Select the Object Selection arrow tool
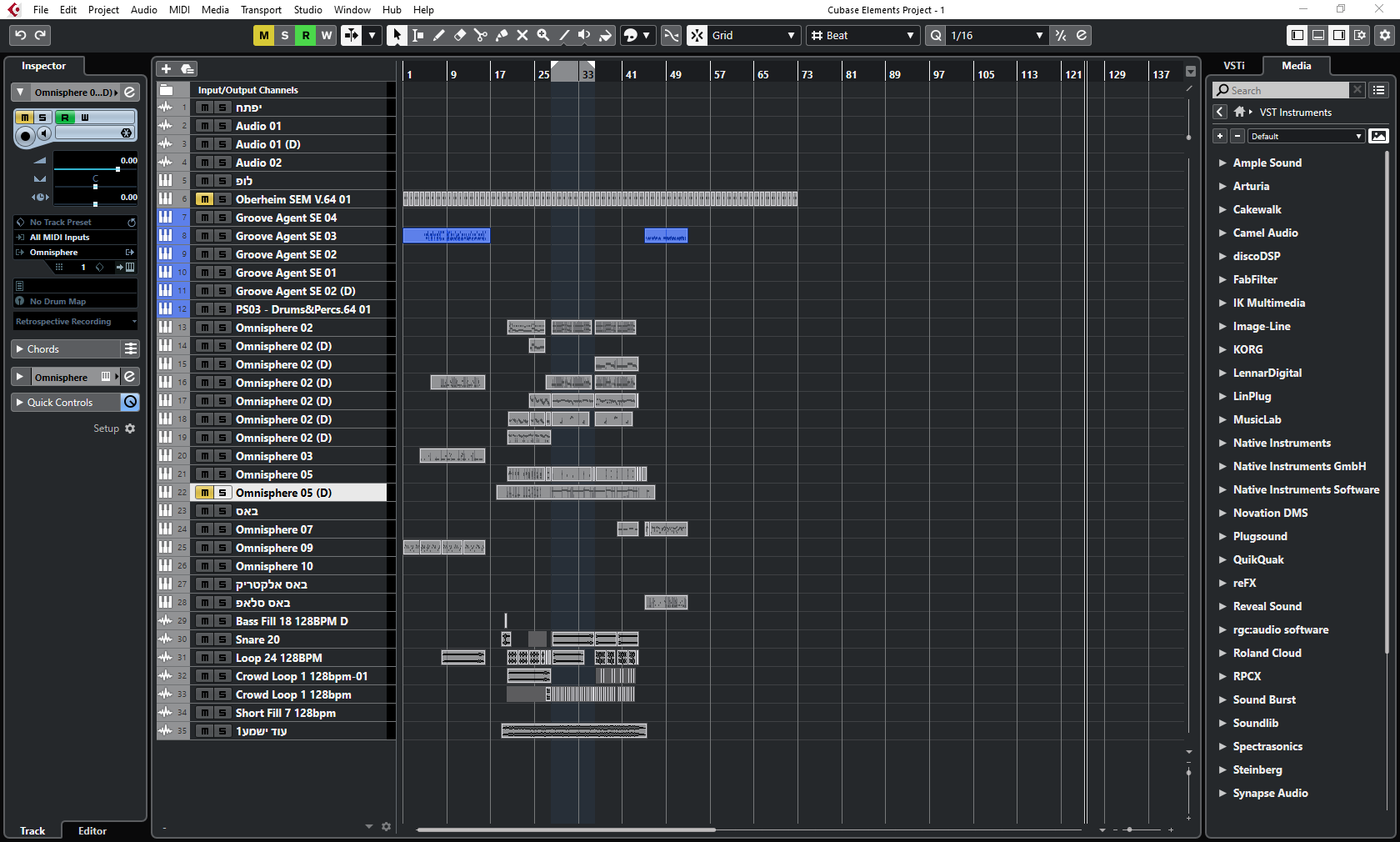The width and height of the screenshot is (1400, 842). click(397, 35)
